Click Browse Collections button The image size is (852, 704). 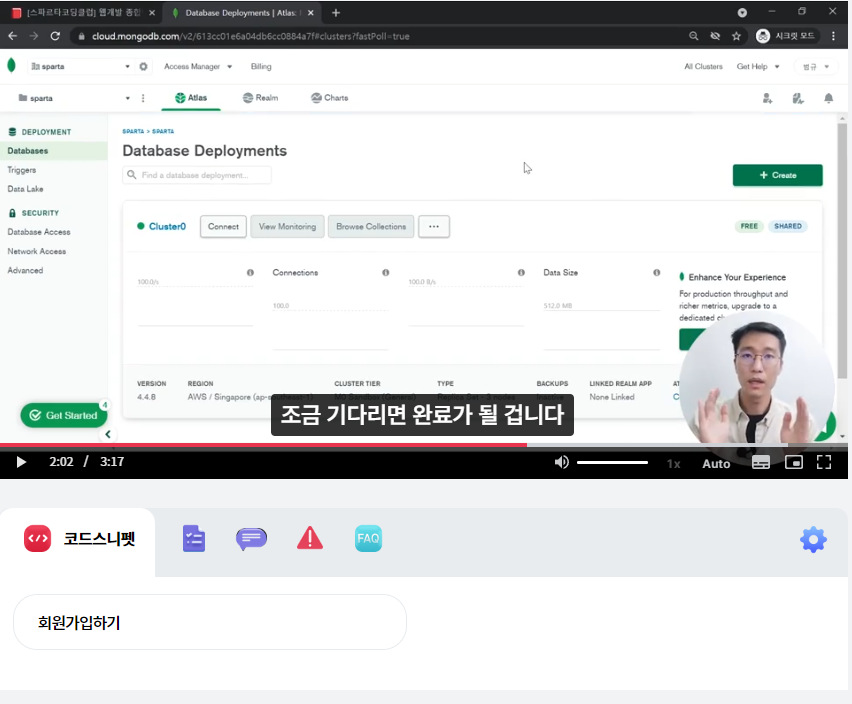click(x=371, y=227)
